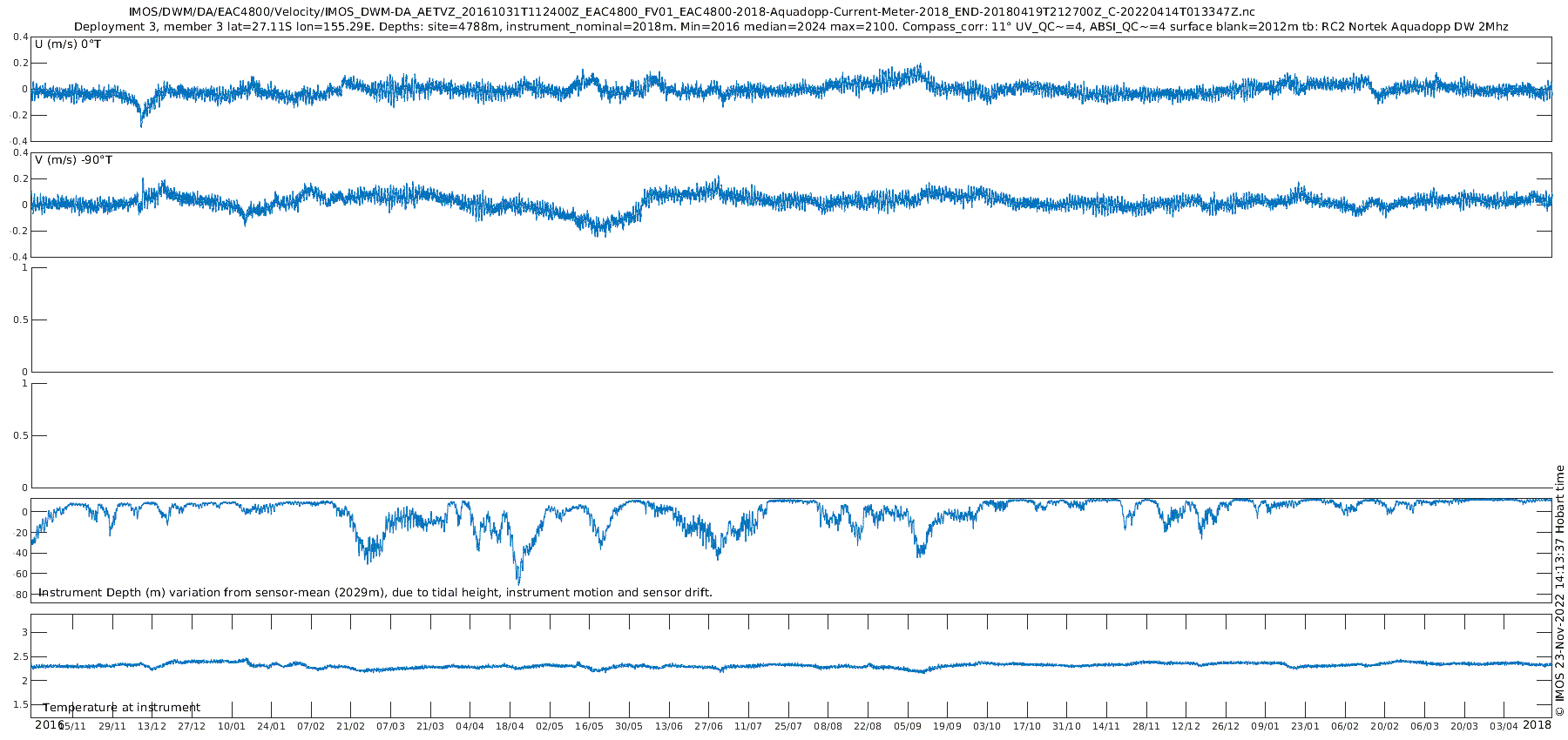Click the '30/05' date tick label
Viewport: 1568px width, 740px height.
(x=629, y=726)
